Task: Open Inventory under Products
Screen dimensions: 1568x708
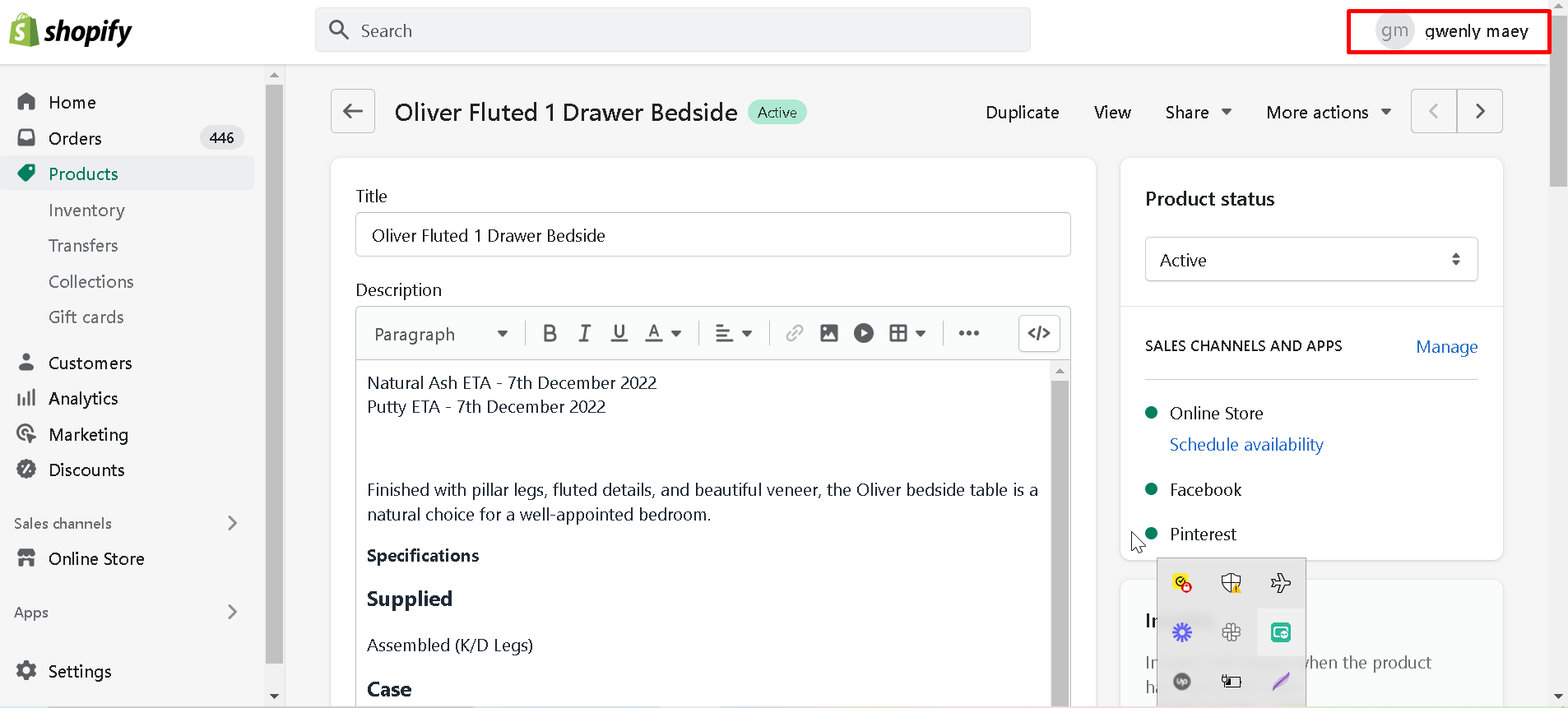Action: coord(86,211)
